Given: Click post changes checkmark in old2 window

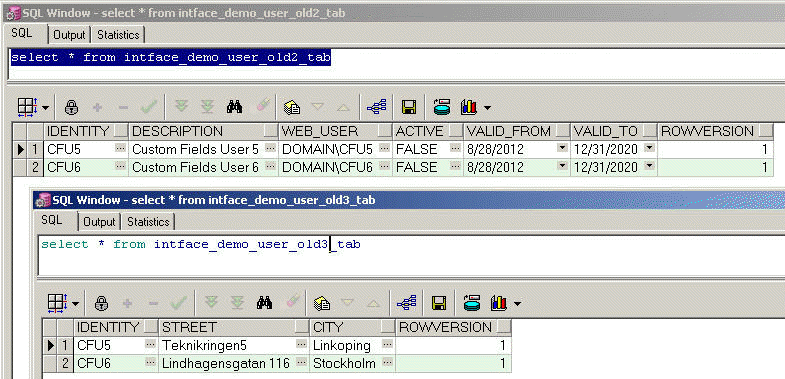Looking at the screenshot, I should pos(149,107).
